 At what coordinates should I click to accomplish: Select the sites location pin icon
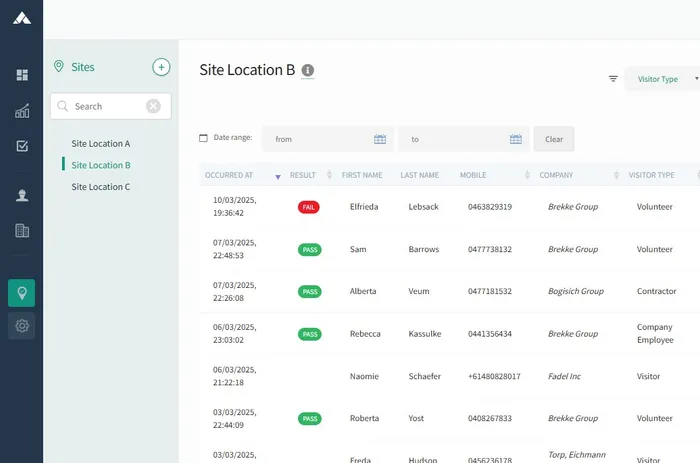(x=22, y=292)
